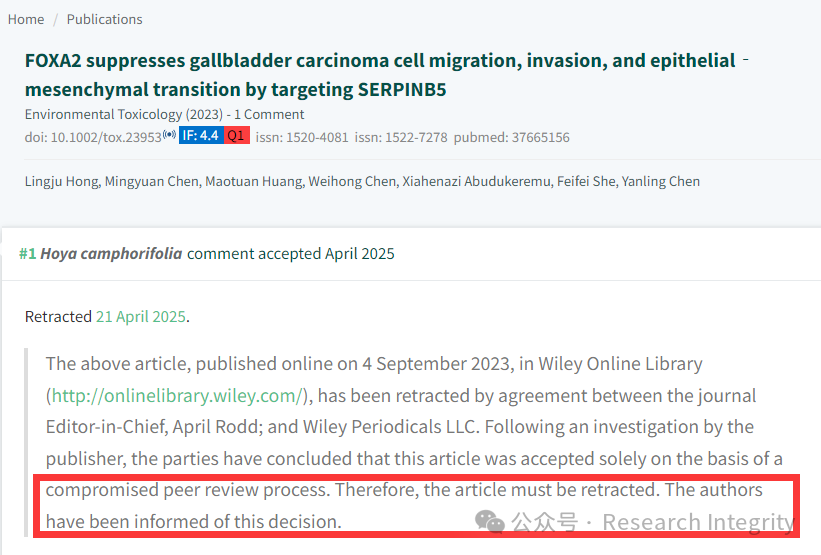
Task: Click the WeChat logo in the watermark
Action: tap(490, 522)
